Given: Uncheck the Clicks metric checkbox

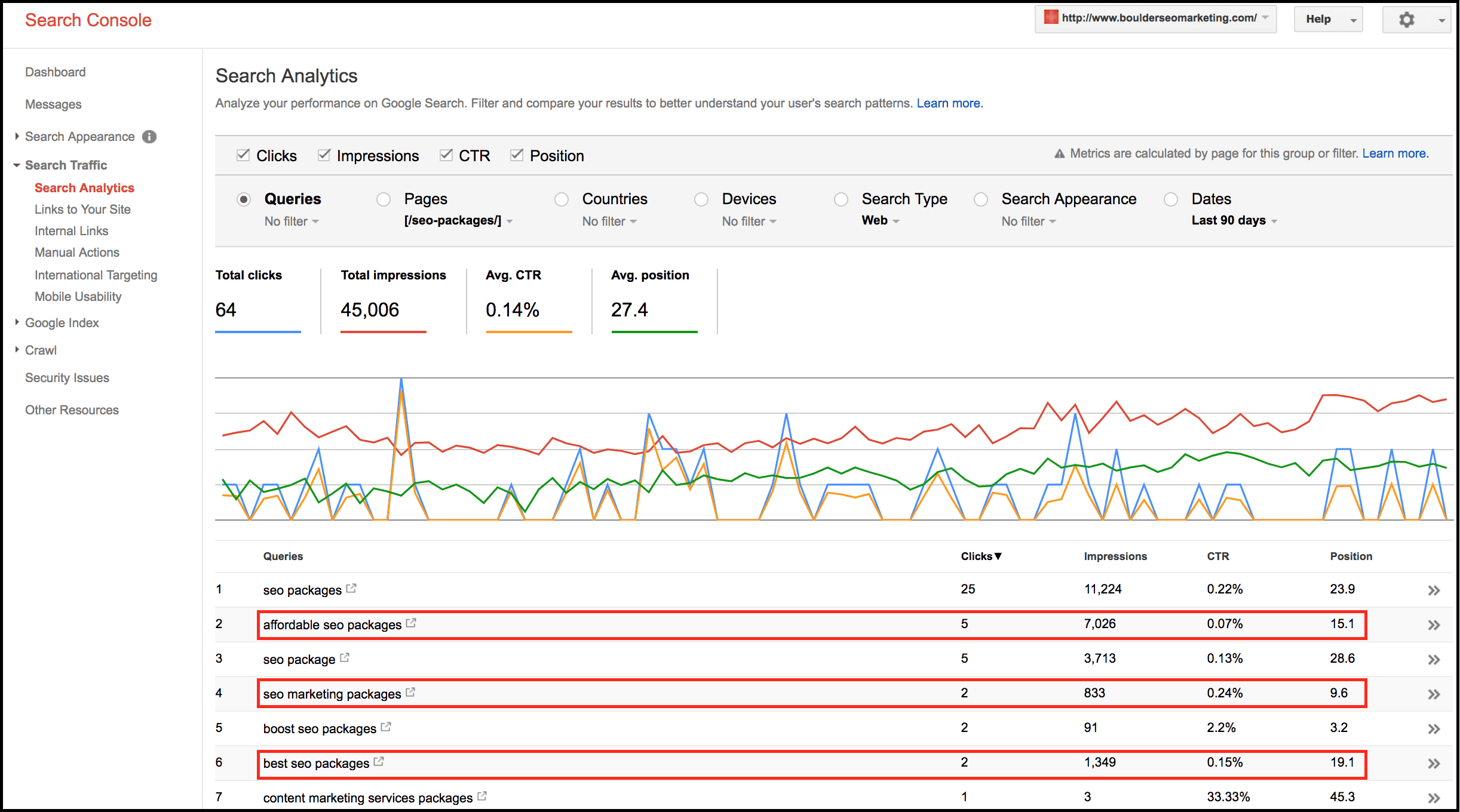Looking at the screenshot, I should tap(243, 155).
